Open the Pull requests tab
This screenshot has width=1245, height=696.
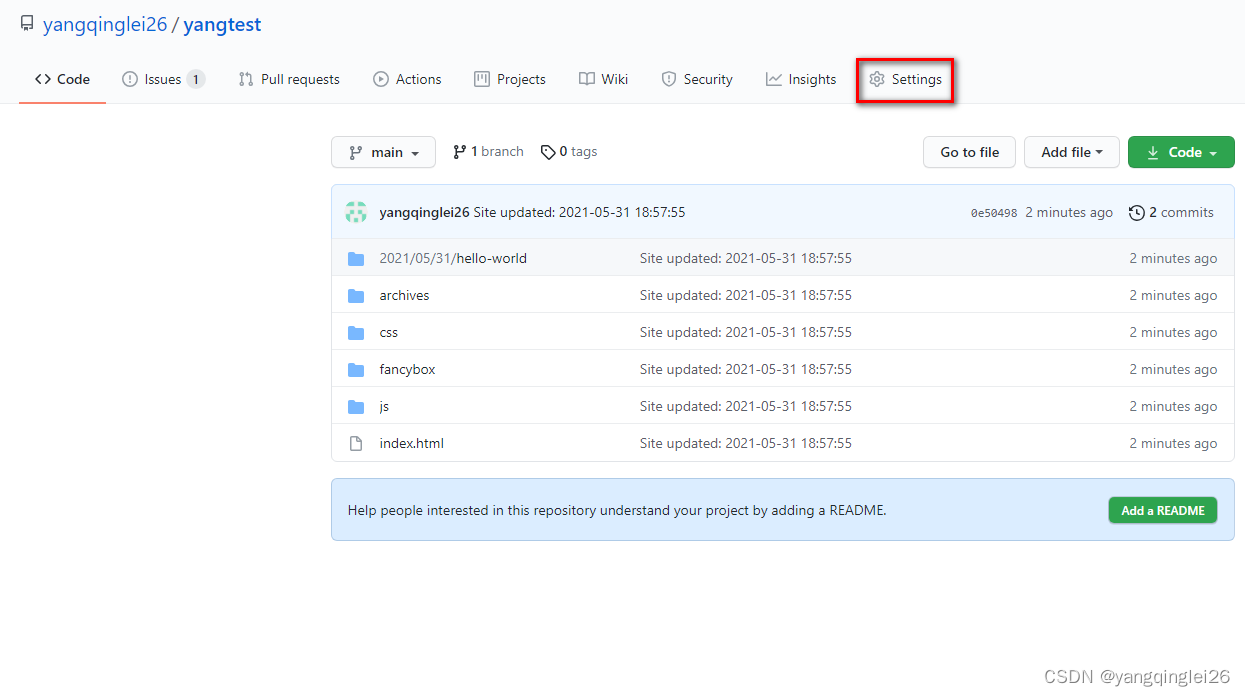coord(289,79)
